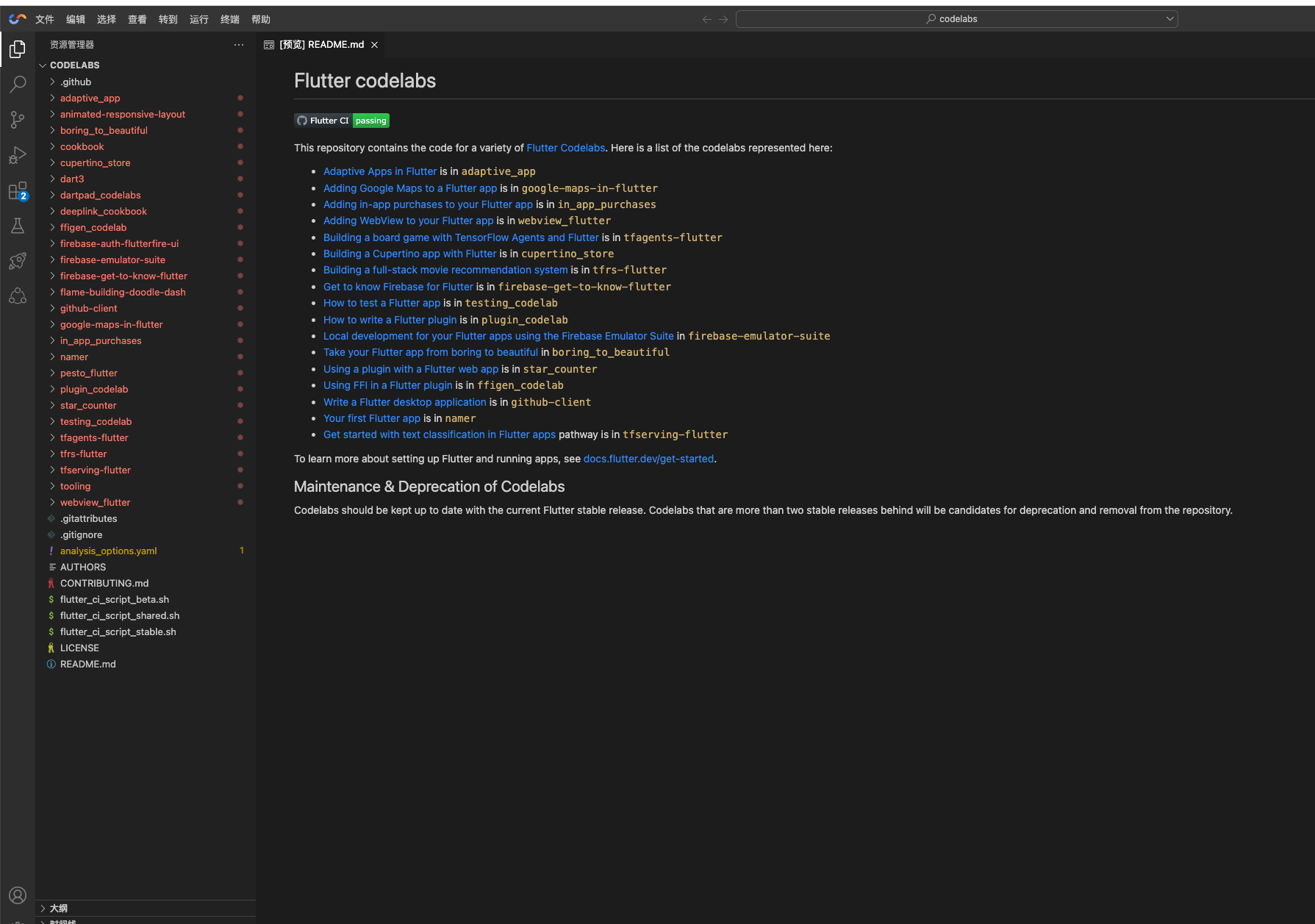Open the command center dropdown arrow
Screen dimensions: 1315x924
tap(1169, 19)
